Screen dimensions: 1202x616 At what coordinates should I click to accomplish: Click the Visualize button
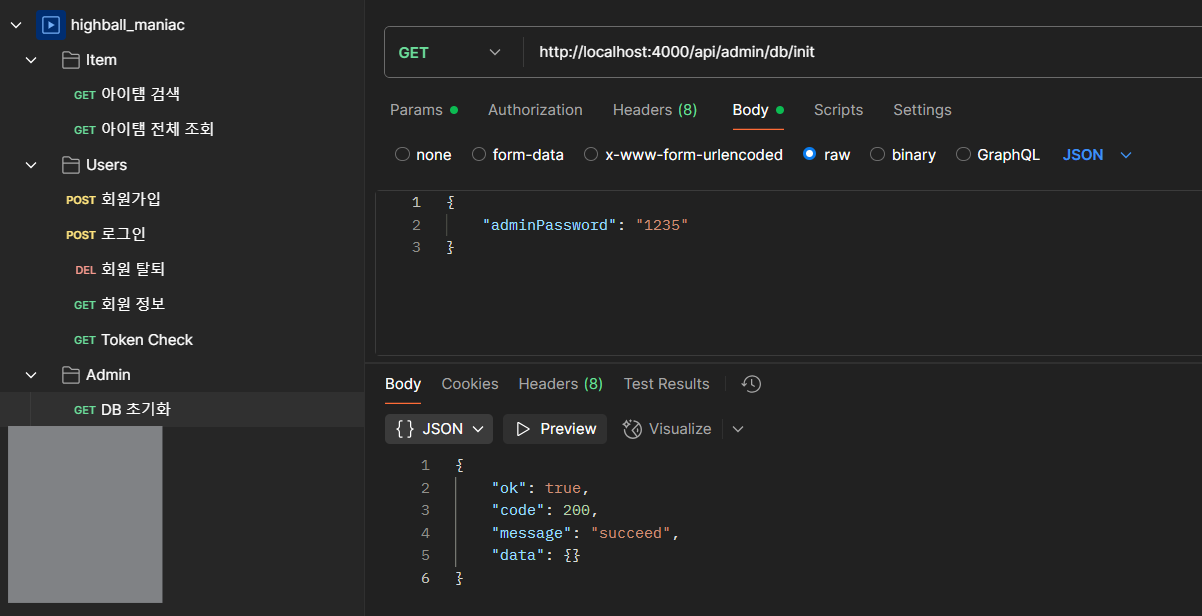point(668,428)
